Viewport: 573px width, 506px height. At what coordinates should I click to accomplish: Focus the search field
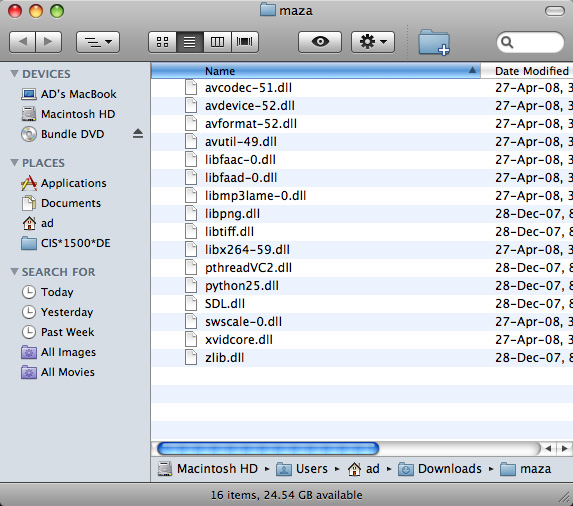pyautogui.click(x=530, y=42)
